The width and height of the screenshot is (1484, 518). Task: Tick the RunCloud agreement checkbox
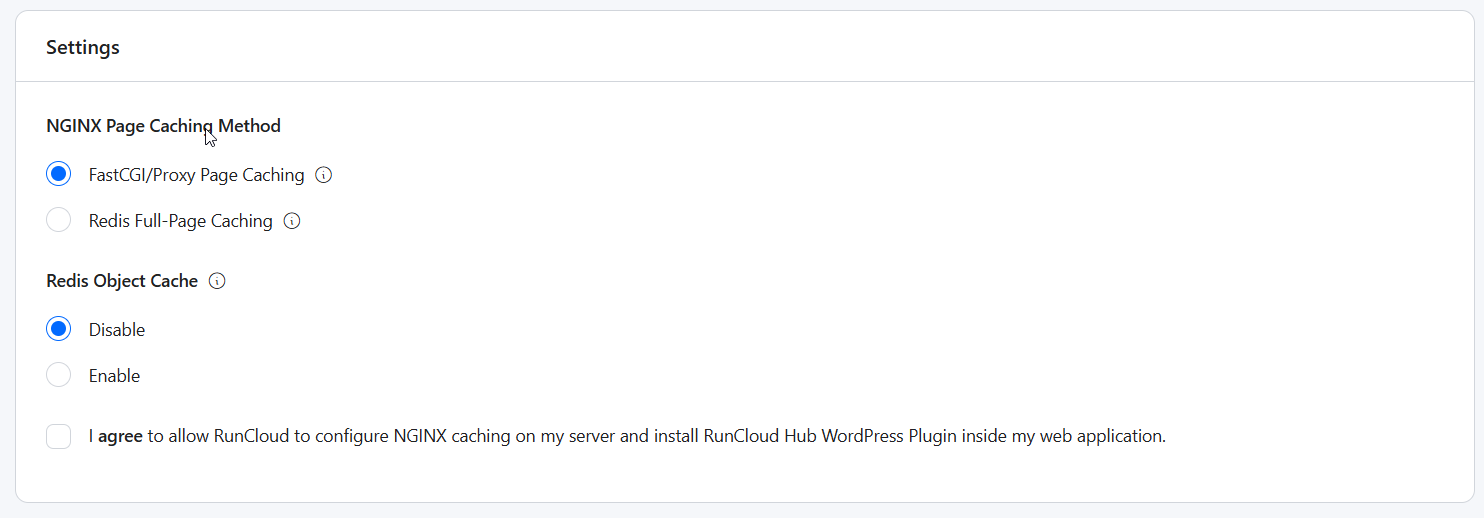(x=59, y=436)
